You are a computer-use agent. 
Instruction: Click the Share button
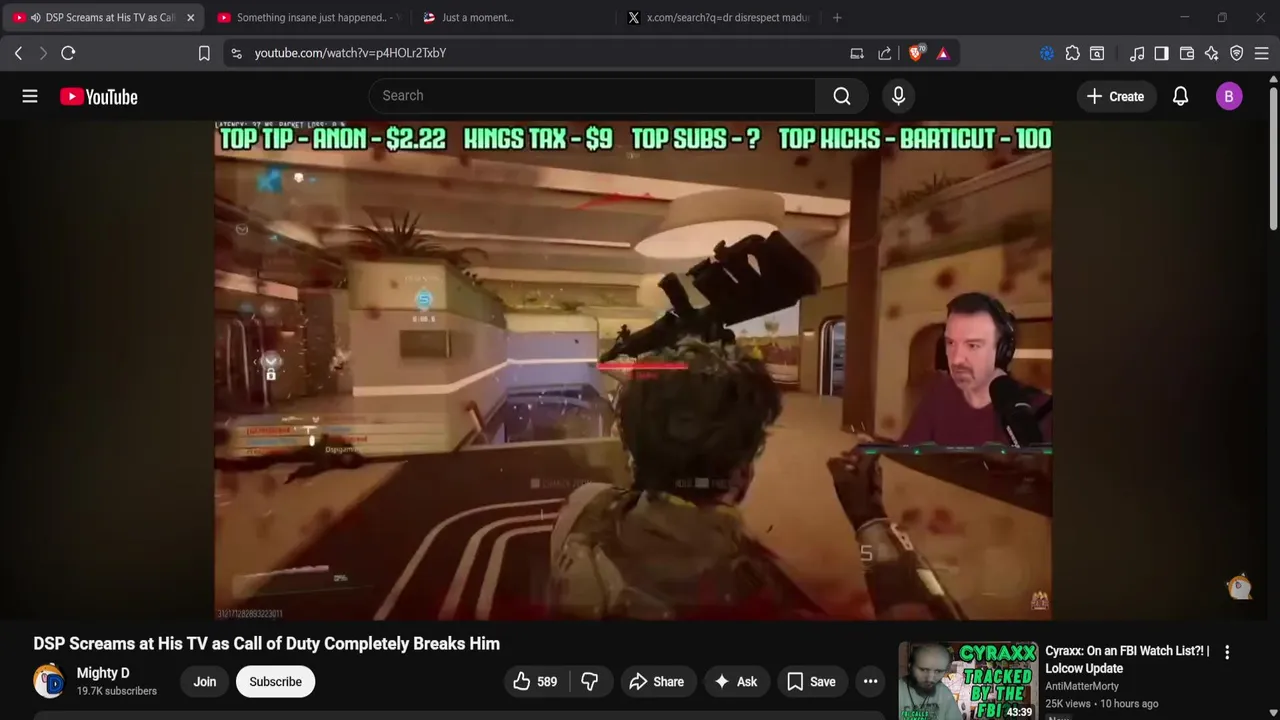pyautogui.click(x=656, y=682)
